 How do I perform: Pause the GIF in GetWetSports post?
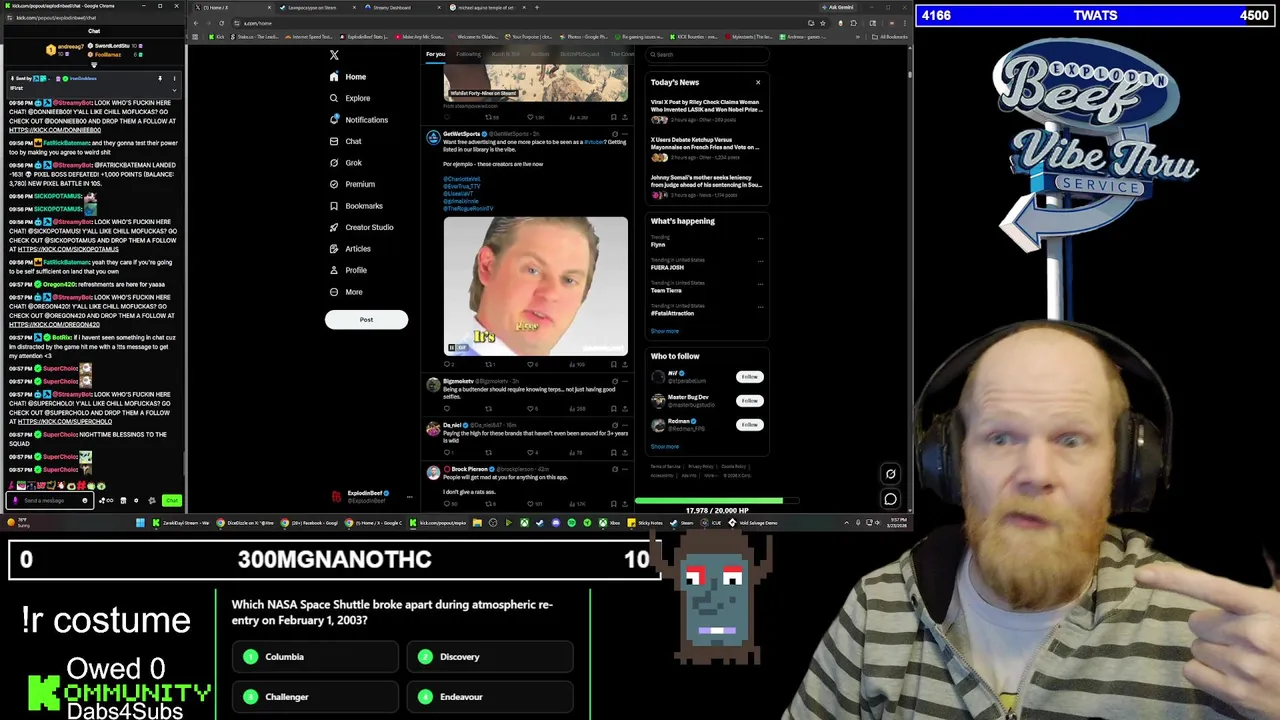(451, 348)
